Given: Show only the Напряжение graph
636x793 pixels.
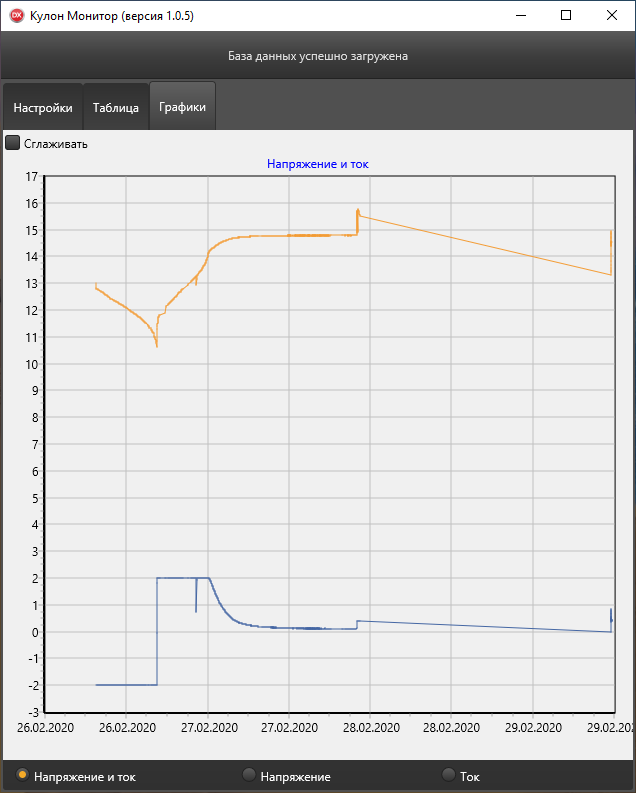Looking at the screenshot, I should 249,776.
